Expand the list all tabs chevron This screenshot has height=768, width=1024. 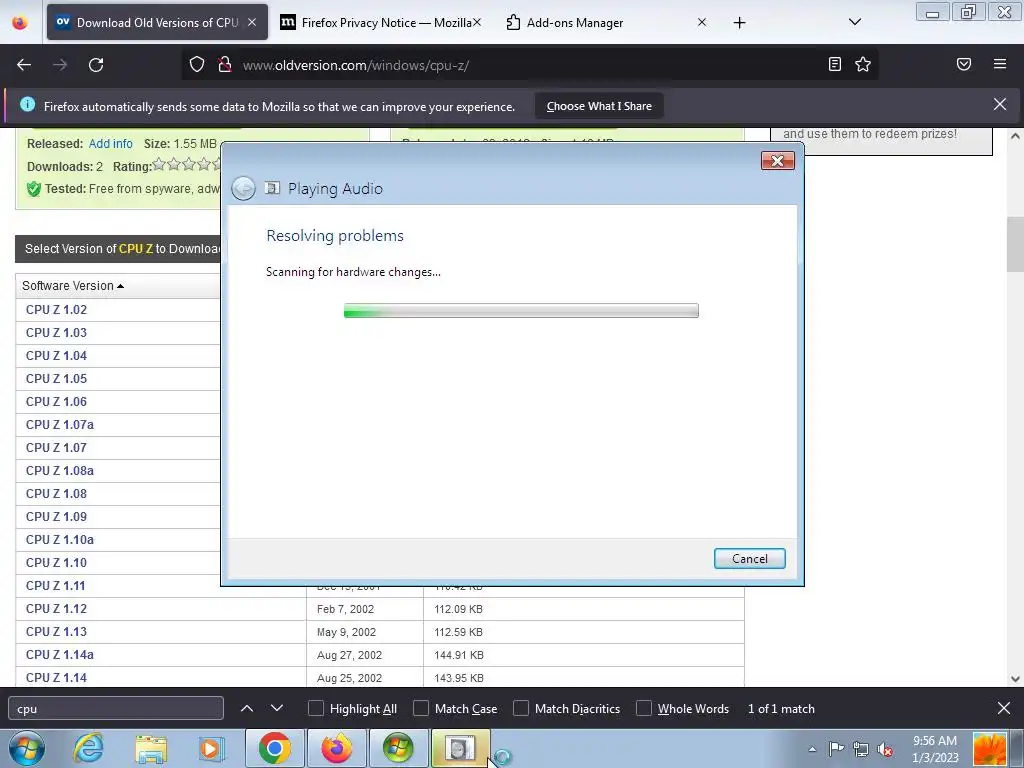click(854, 22)
